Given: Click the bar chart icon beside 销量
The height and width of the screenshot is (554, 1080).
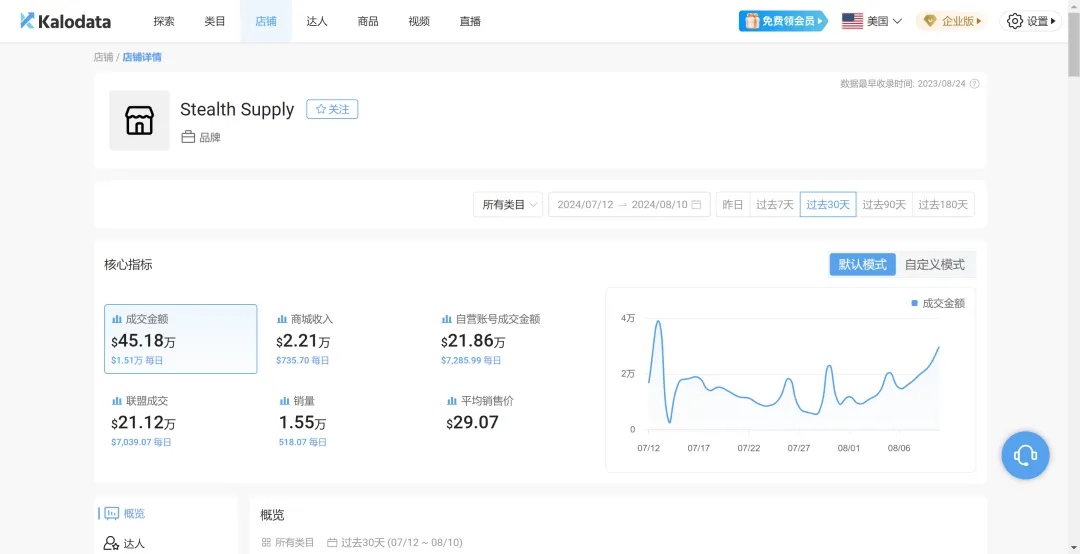Looking at the screenshot, I should [284, 401].
